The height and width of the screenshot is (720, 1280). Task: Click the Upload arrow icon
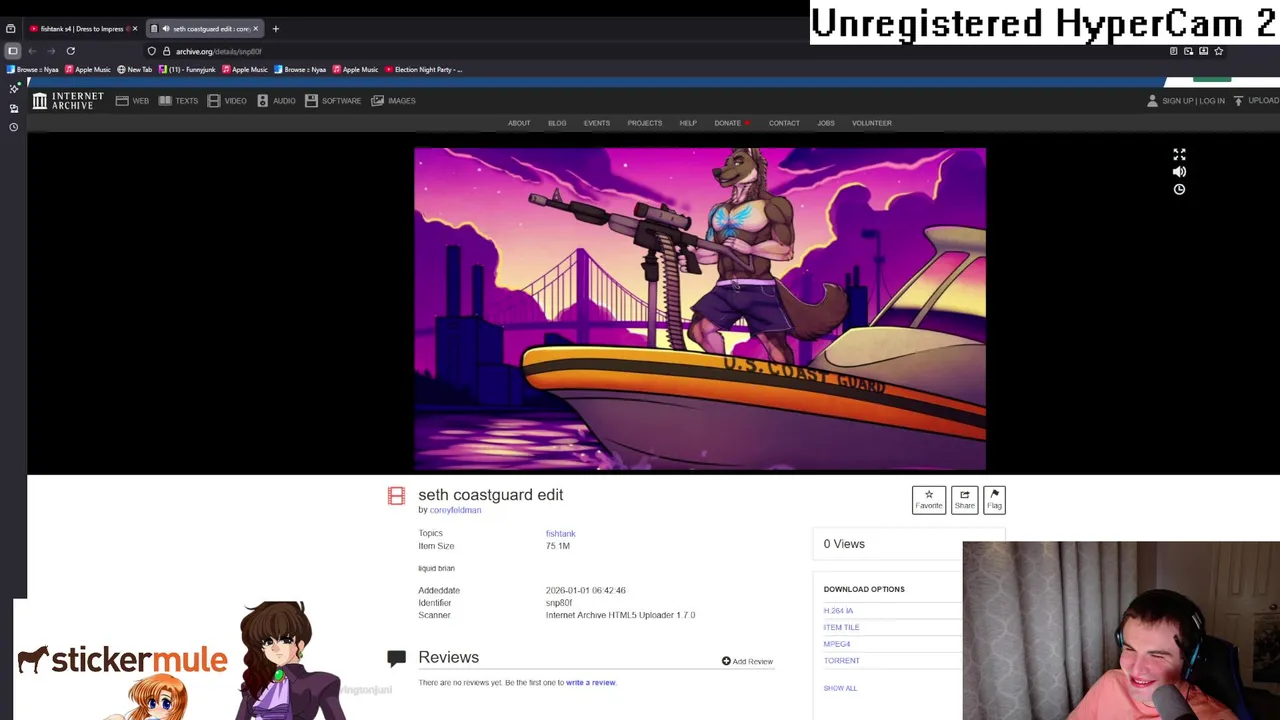(1238, 101)
